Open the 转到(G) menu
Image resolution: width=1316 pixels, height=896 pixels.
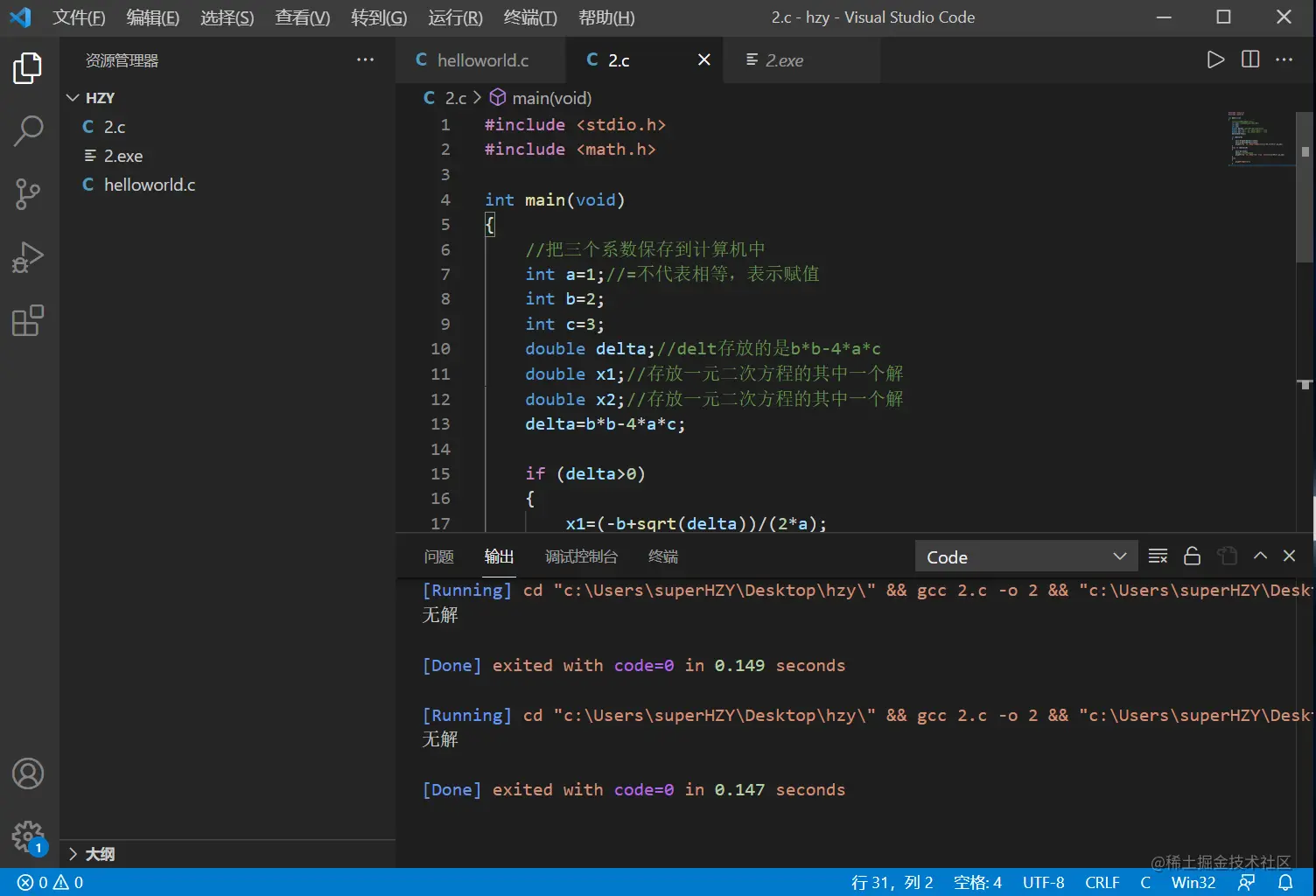pyautogui.click(x=379, y=17)
